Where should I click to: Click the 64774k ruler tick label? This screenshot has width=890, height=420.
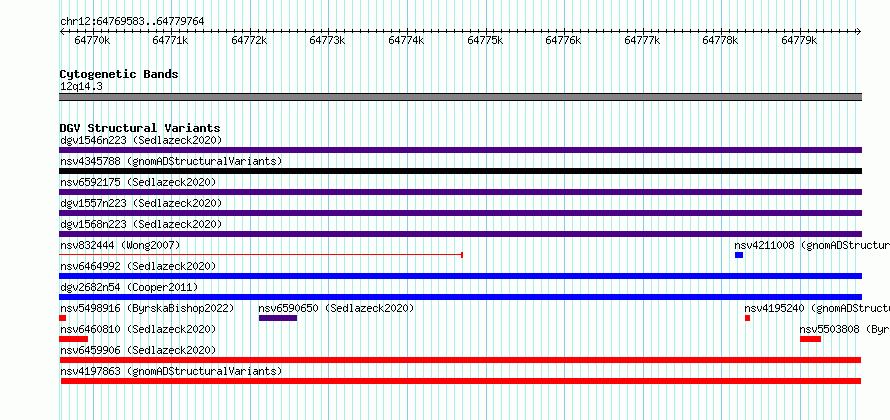(x=406, y=40)
